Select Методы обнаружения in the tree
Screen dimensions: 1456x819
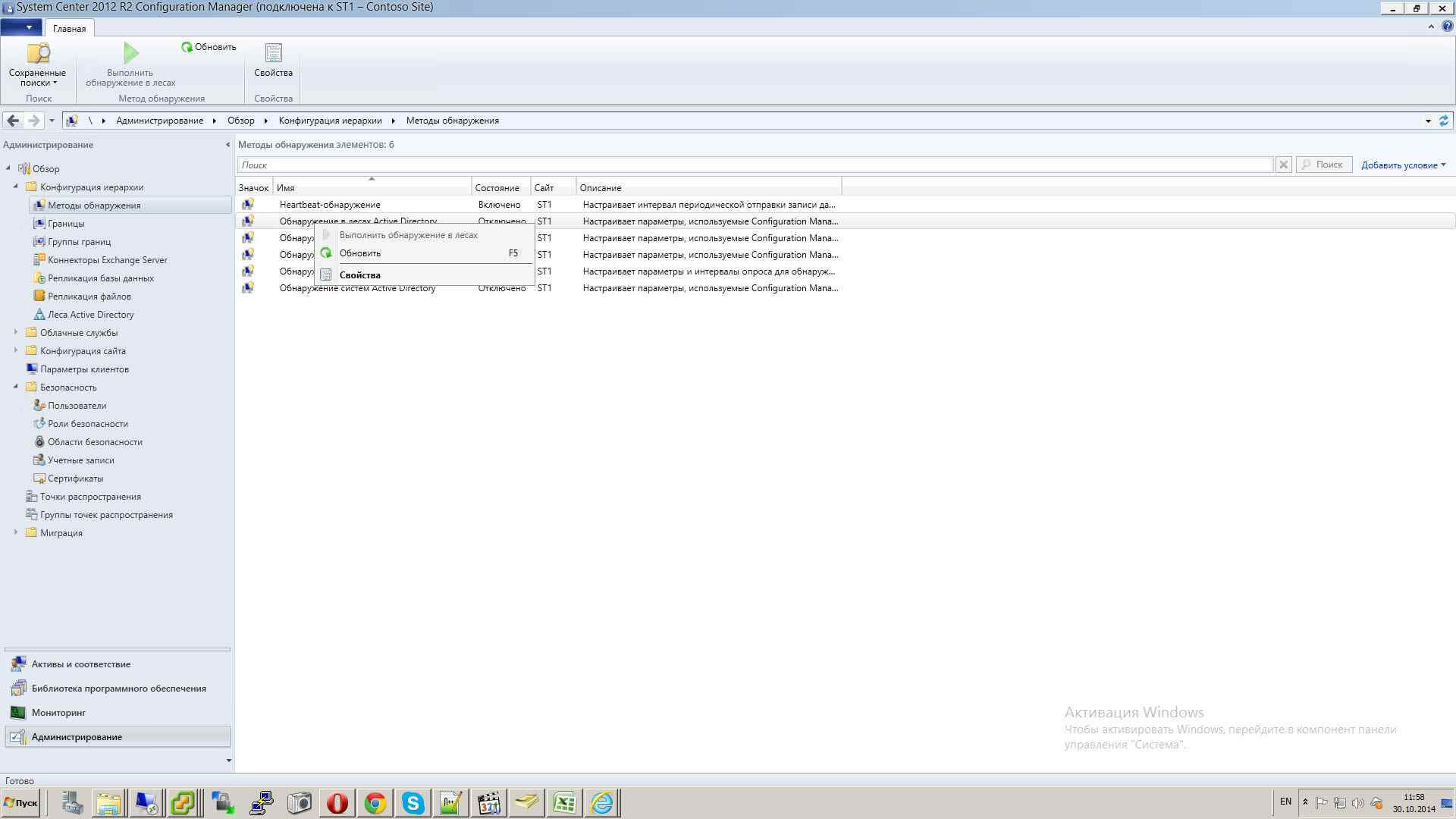[130, 206]
